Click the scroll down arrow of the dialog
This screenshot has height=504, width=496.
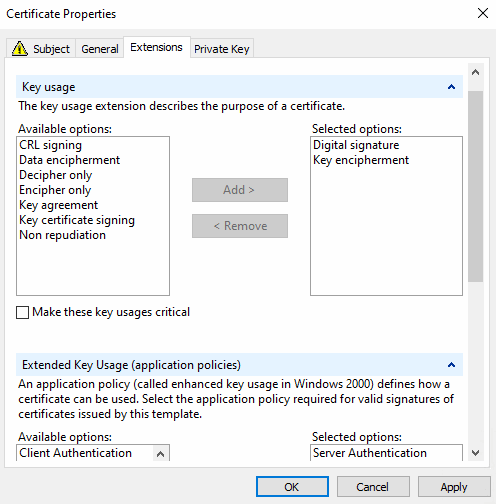point(475,453)
